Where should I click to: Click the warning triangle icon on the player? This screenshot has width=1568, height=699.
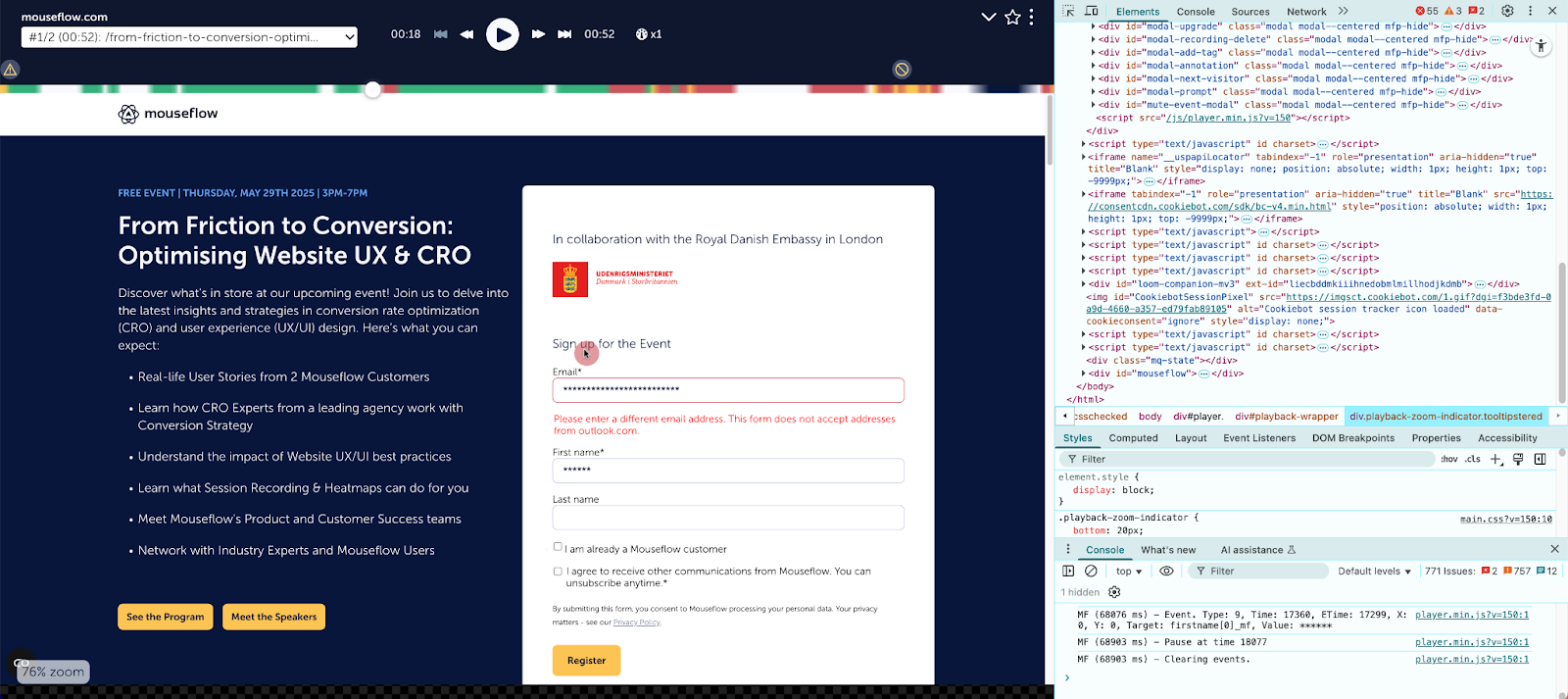pyautogui.click(x=10, y=70)
